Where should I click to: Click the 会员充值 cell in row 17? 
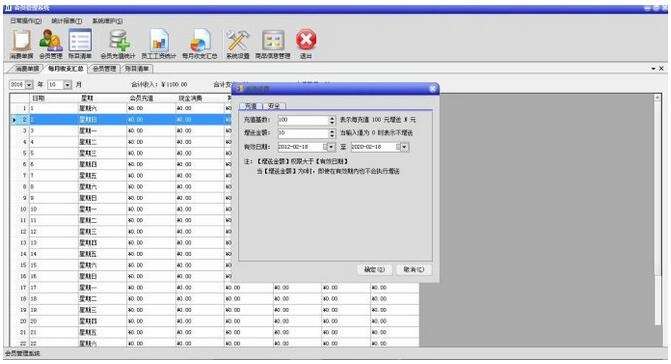pyautogui.click(x=151, y=288)
